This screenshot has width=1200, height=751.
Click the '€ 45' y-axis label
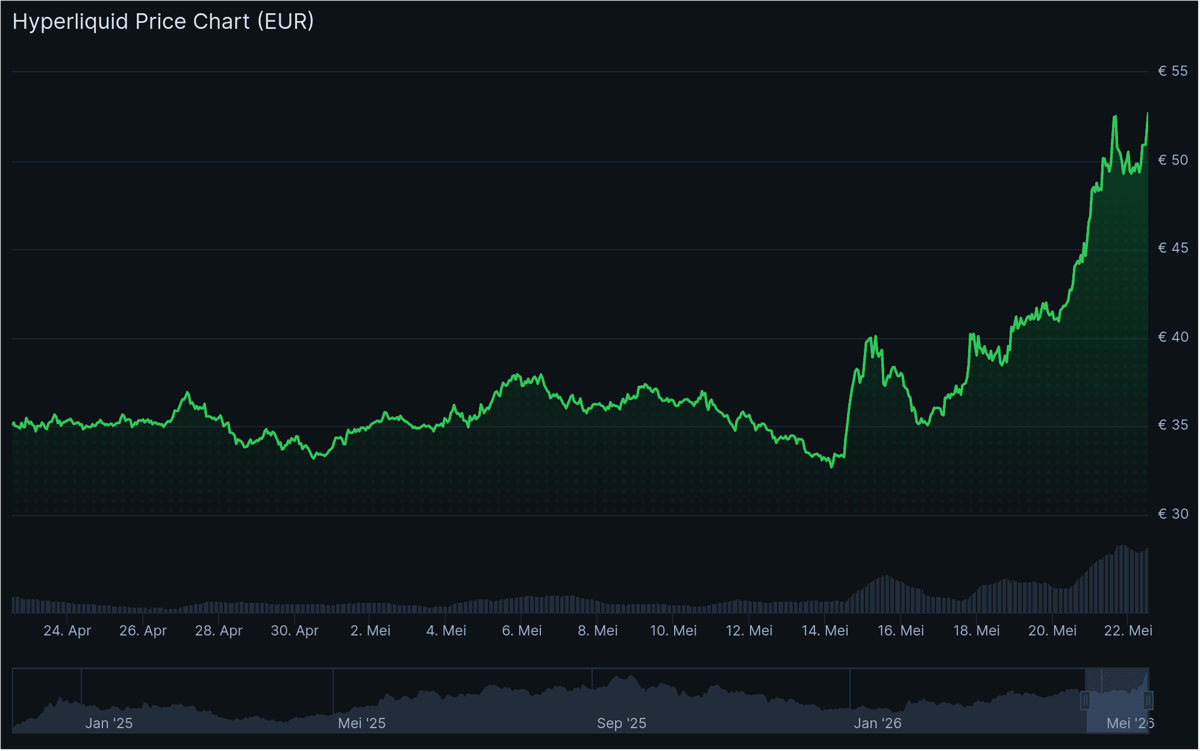point(1173,248)
